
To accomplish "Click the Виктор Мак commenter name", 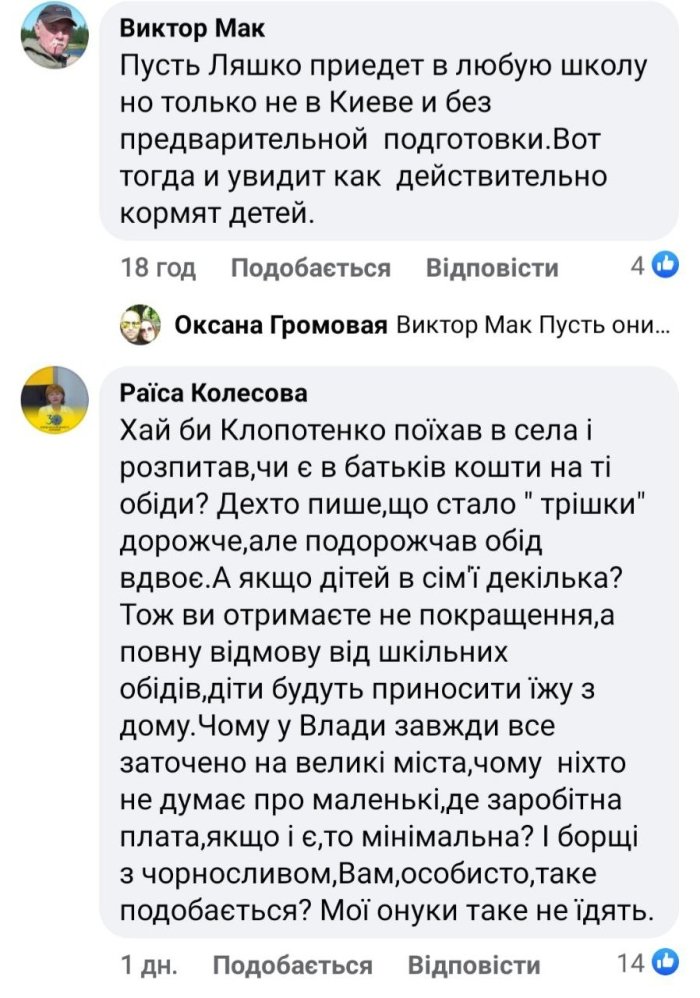I will pyautogui.click(x=179, y=30).
